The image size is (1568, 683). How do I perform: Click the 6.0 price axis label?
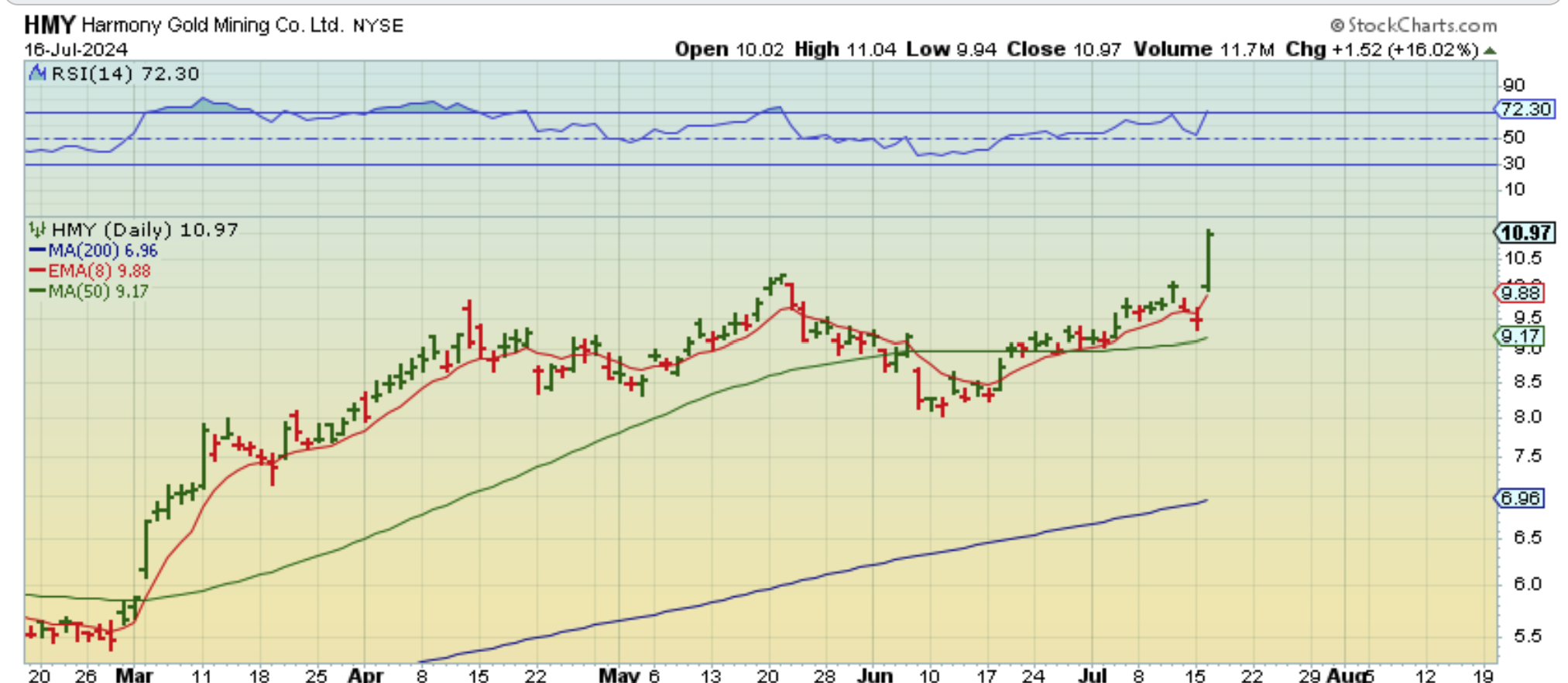coord(1527,585)
